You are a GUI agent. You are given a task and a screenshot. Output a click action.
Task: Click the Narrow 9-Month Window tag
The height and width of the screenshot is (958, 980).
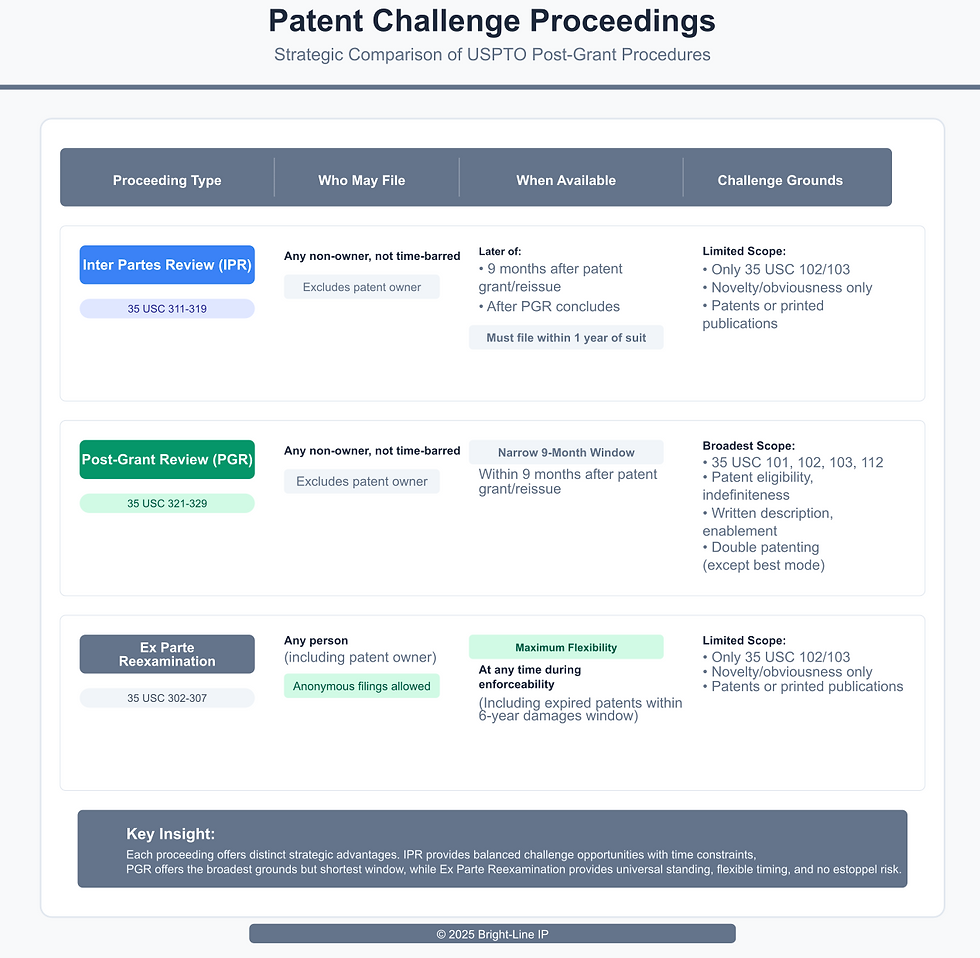point(566,453)
